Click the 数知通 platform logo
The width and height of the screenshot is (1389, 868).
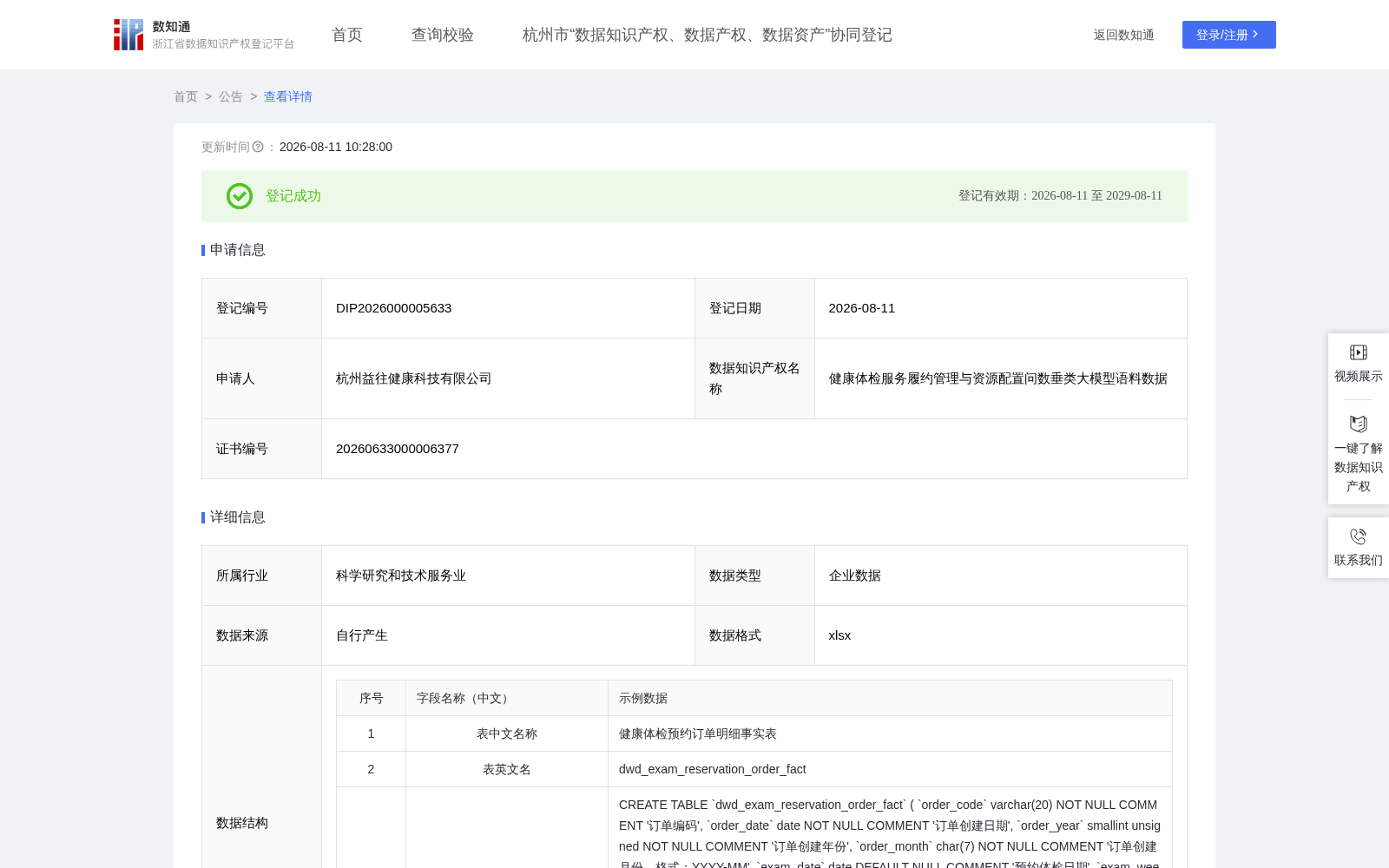(x=203, y=35)
